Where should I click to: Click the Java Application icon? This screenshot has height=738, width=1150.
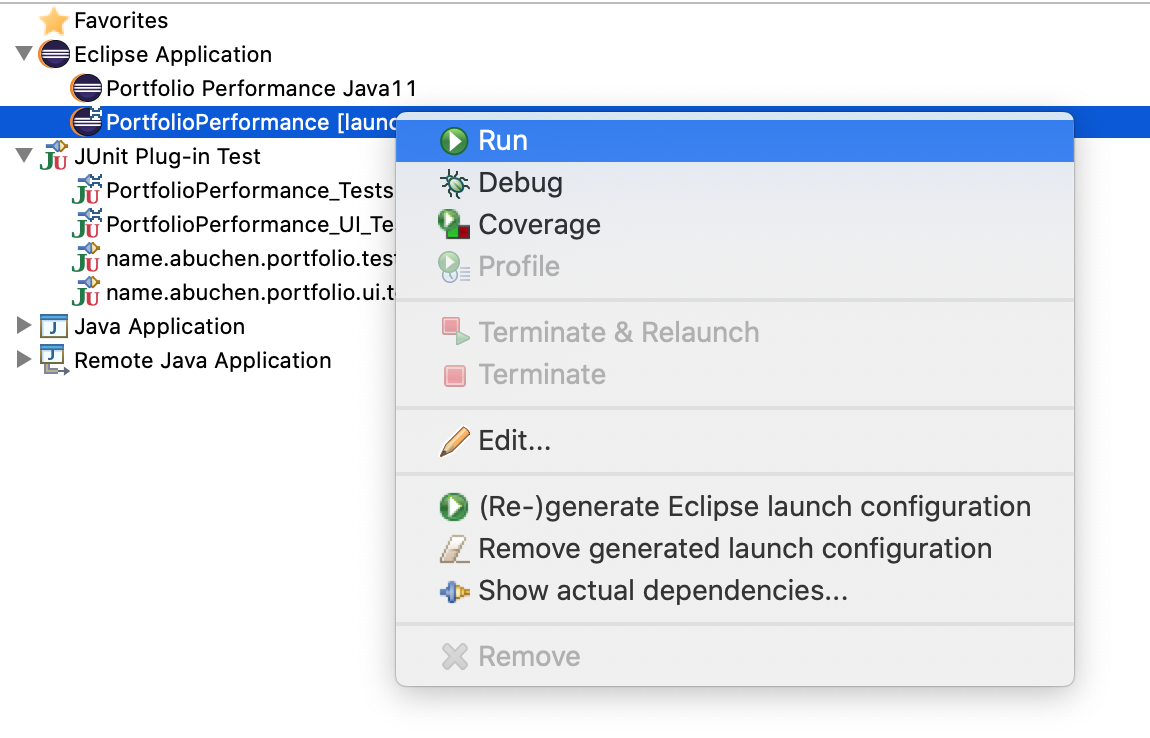coord(52,326)
